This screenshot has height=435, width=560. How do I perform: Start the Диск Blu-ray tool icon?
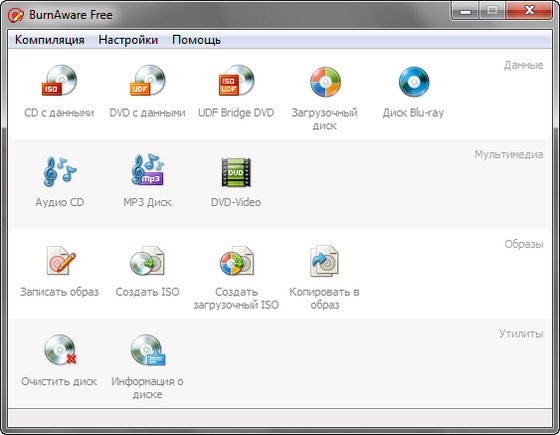[414, 82]
